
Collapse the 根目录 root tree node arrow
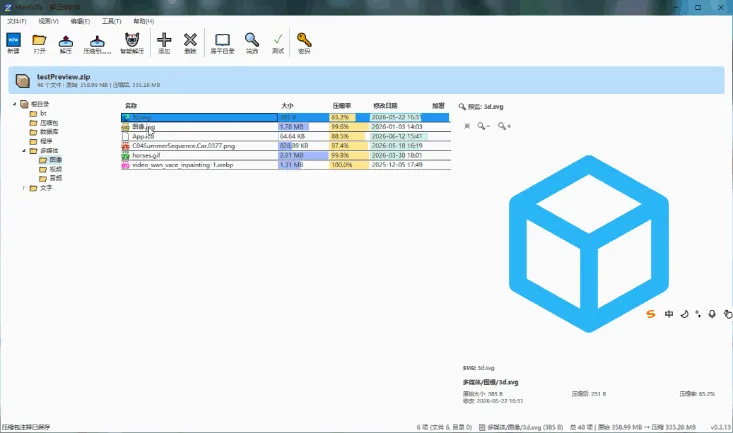point(14,104)
